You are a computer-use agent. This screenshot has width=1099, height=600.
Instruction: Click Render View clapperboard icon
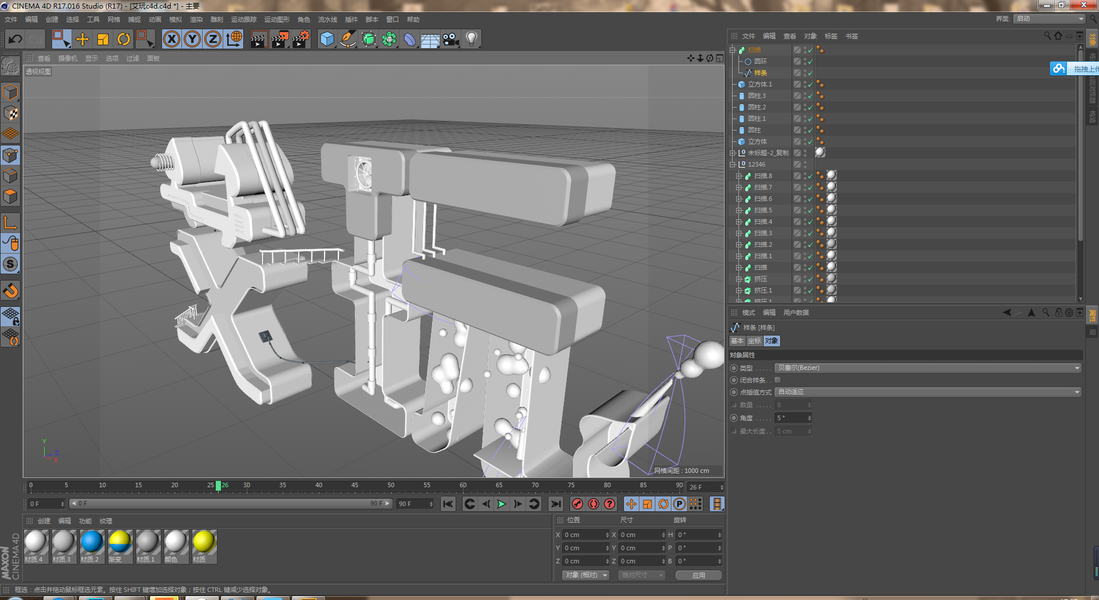(259, 39)
